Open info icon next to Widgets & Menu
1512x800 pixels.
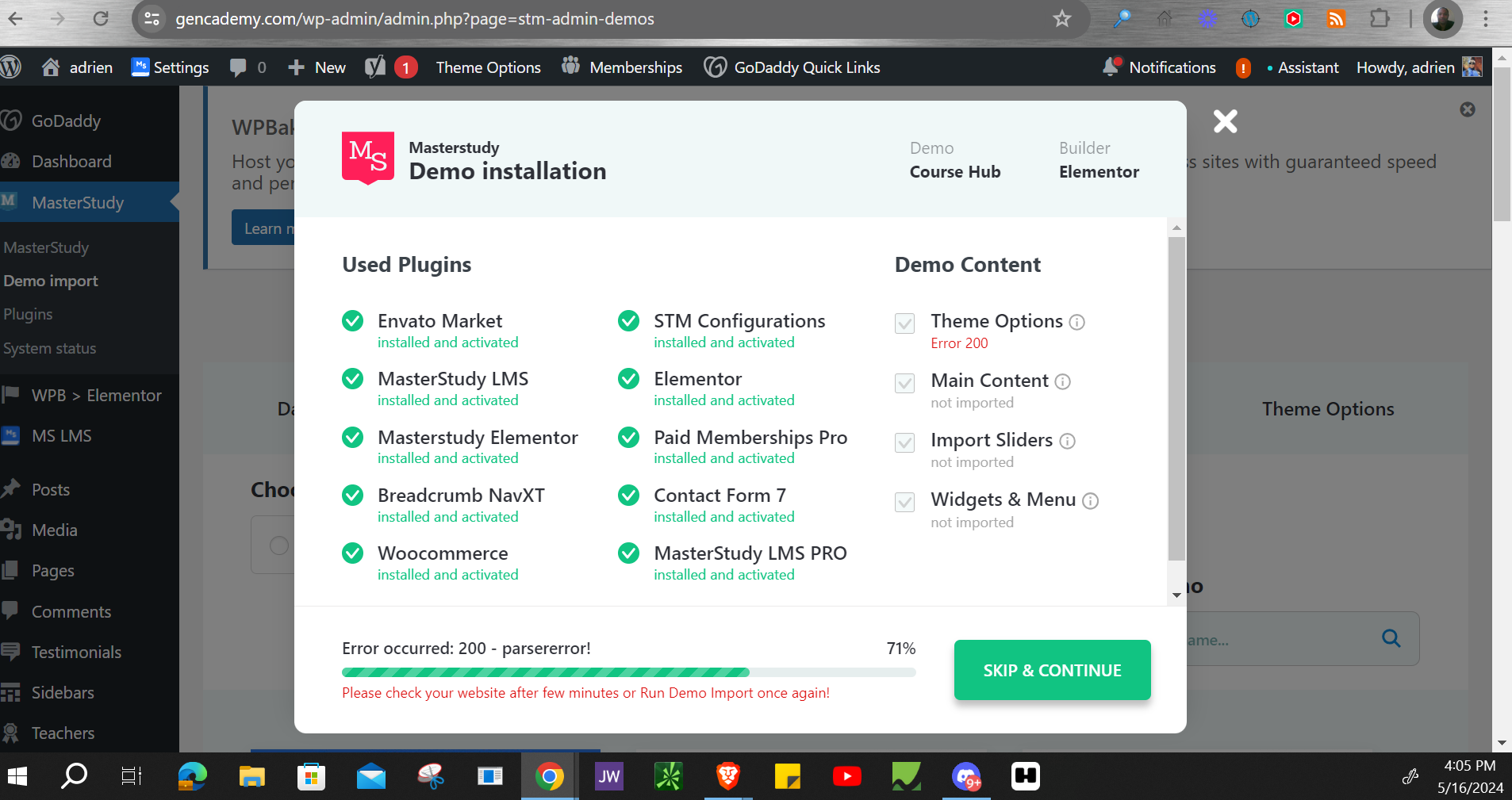(1090, 500)
